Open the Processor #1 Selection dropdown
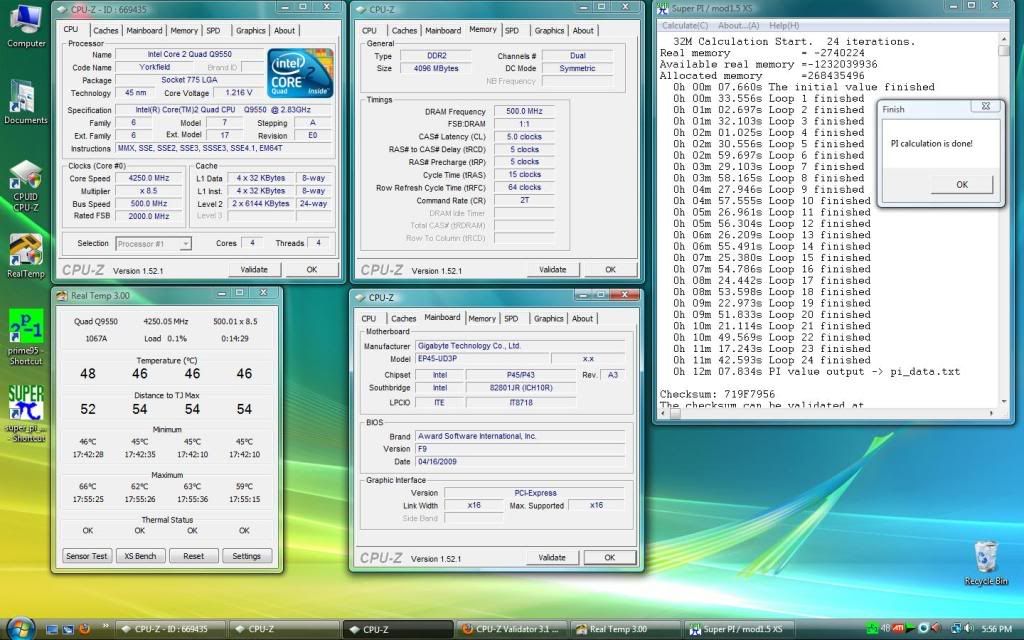Viewport: 1024px width, 640px height. [x=153, y=244]
